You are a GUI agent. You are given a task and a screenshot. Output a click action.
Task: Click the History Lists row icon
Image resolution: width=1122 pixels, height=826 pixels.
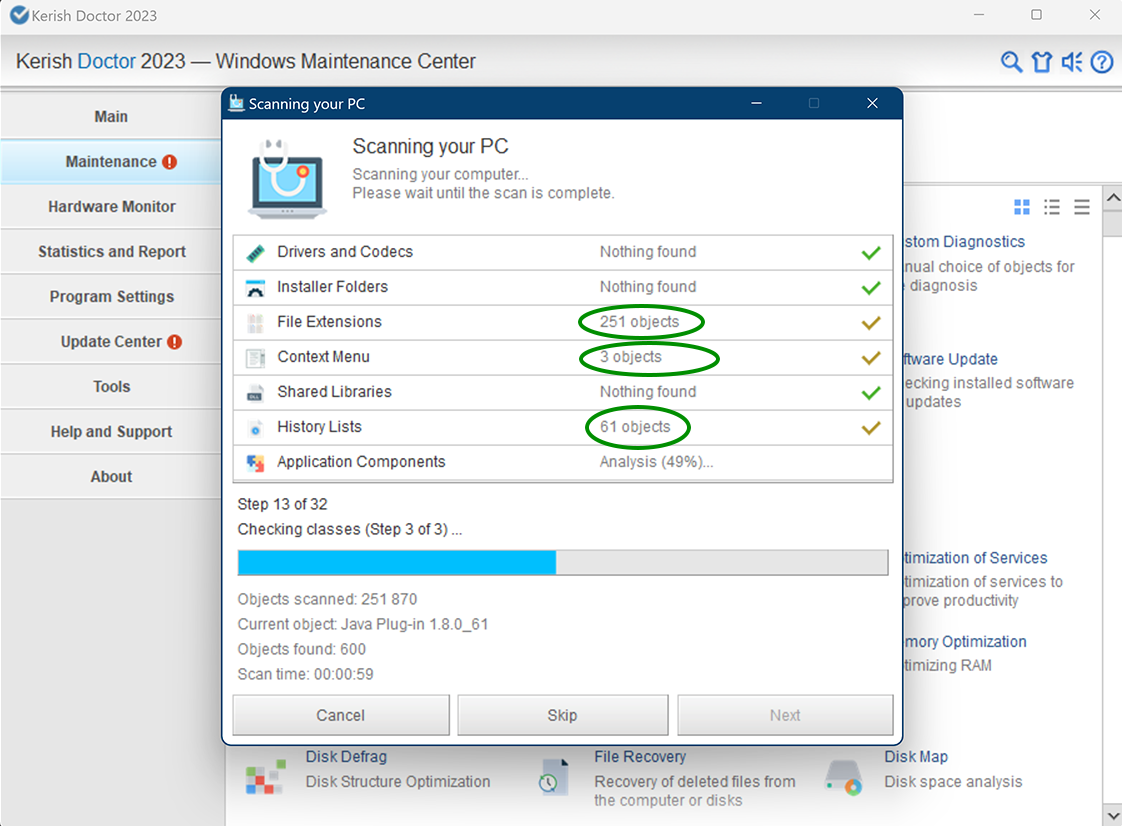coord(255,429)
